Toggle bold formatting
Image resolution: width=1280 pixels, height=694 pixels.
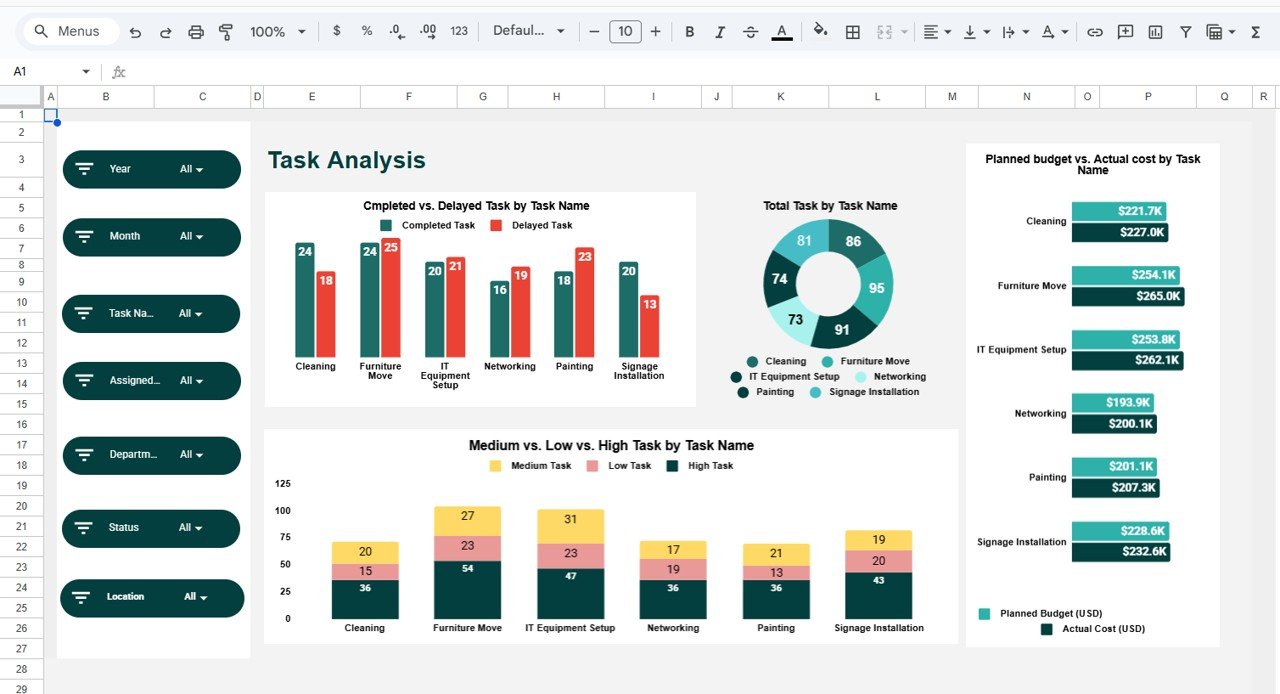tap(689, 32)
